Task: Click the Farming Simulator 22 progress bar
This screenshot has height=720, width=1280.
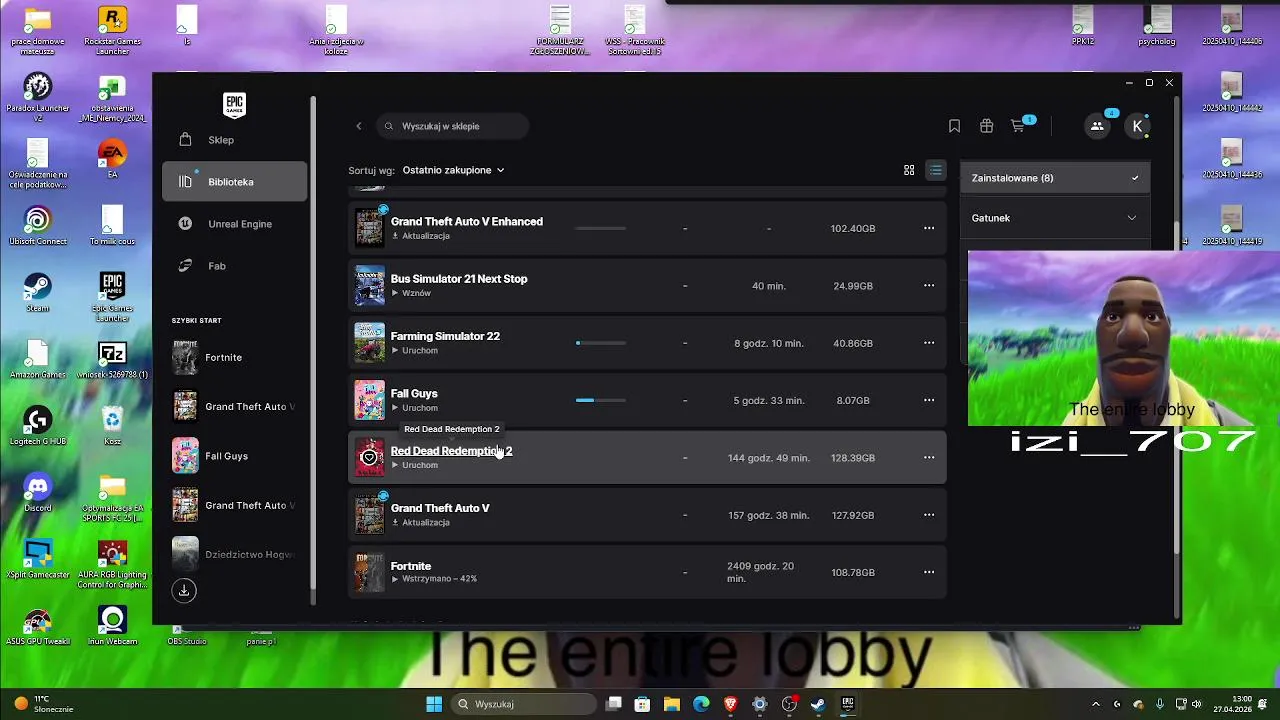Action: (x=601, y=343)
